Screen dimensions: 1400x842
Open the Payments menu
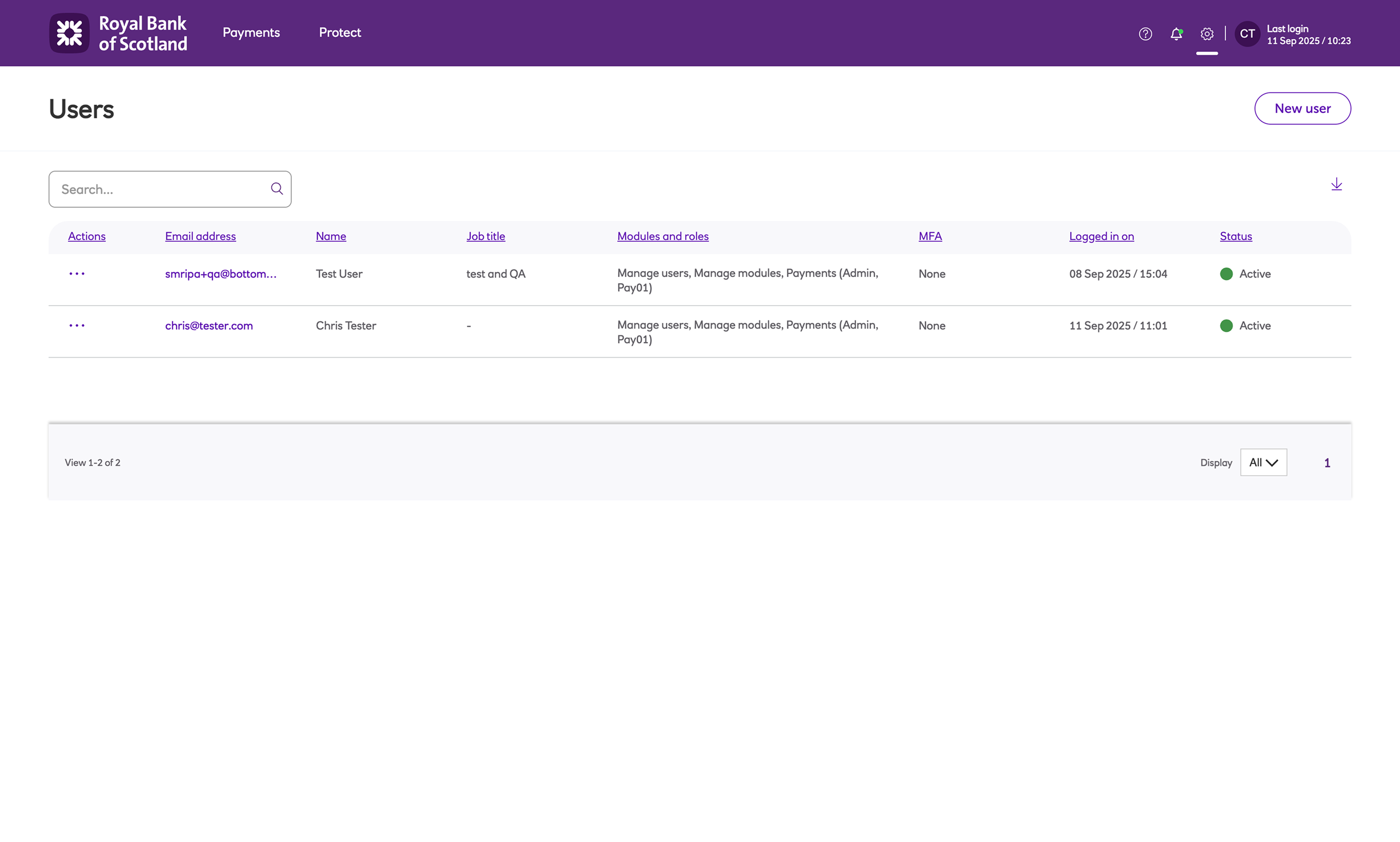click(x=251, y=33)
